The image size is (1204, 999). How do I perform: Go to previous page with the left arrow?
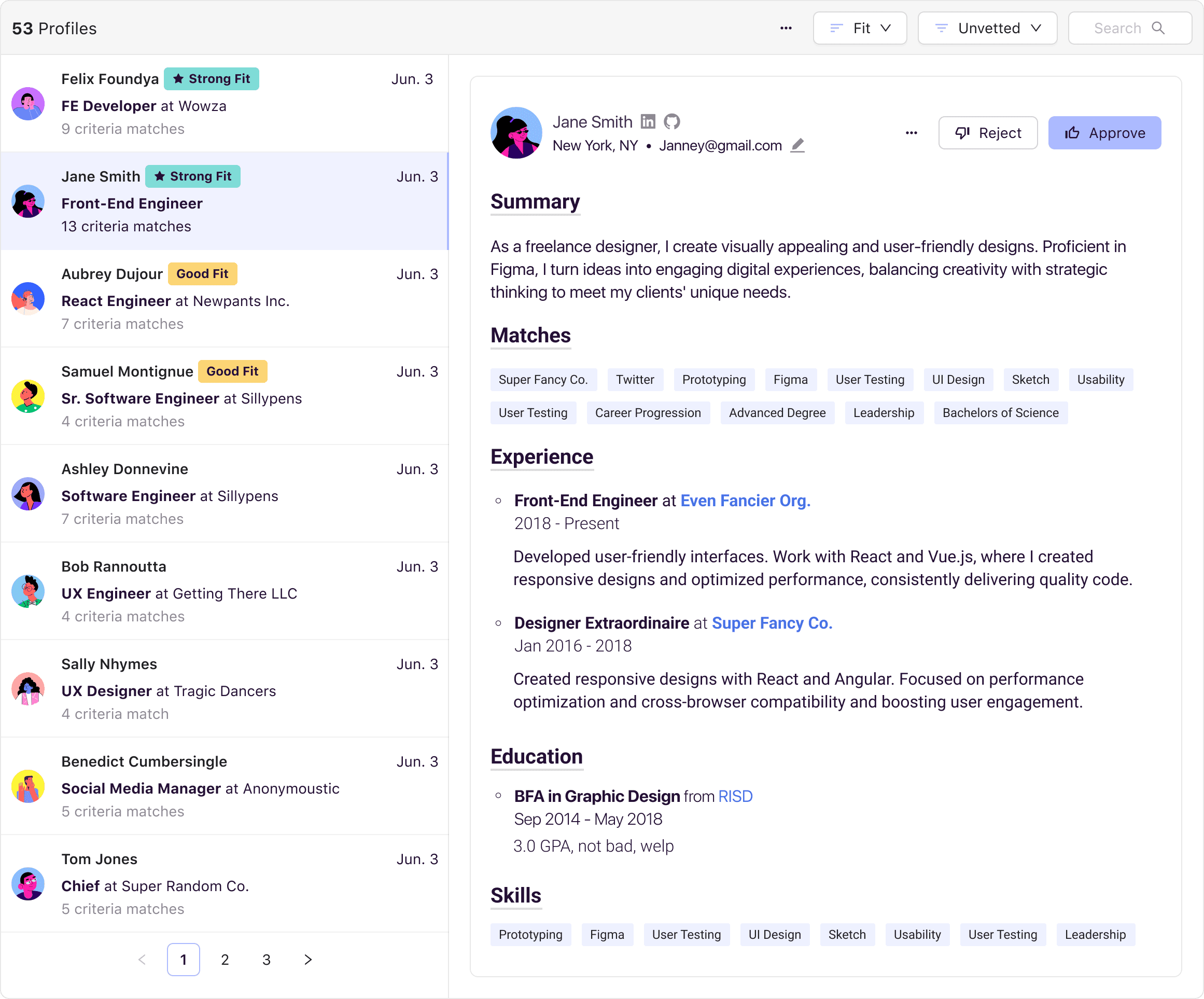click(x=142, y=959)
